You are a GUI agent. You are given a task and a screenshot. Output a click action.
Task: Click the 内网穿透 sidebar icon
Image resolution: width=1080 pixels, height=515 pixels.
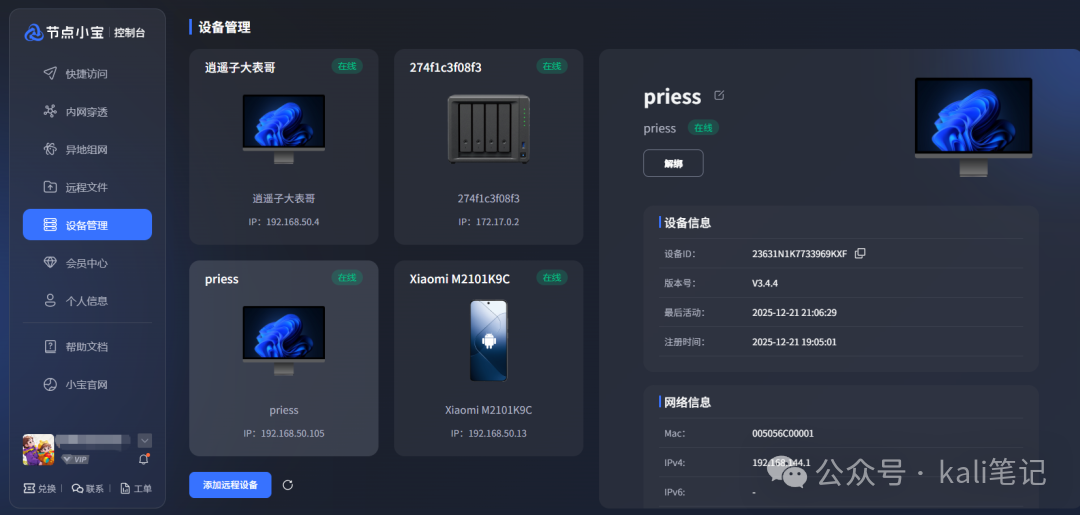tap(50, 111)
